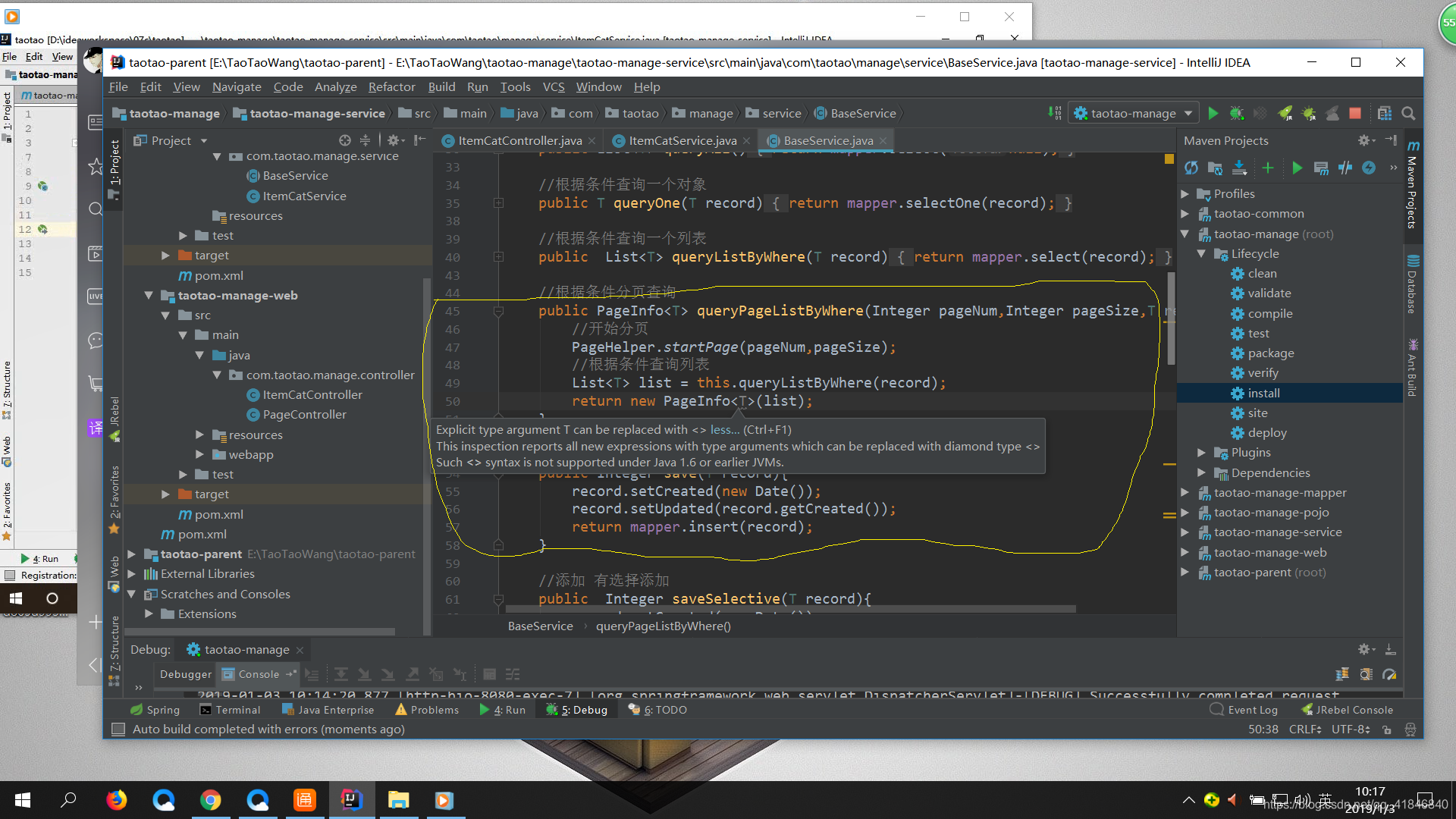Click the Debug with JRebel bug icon

coord(1309,113)
